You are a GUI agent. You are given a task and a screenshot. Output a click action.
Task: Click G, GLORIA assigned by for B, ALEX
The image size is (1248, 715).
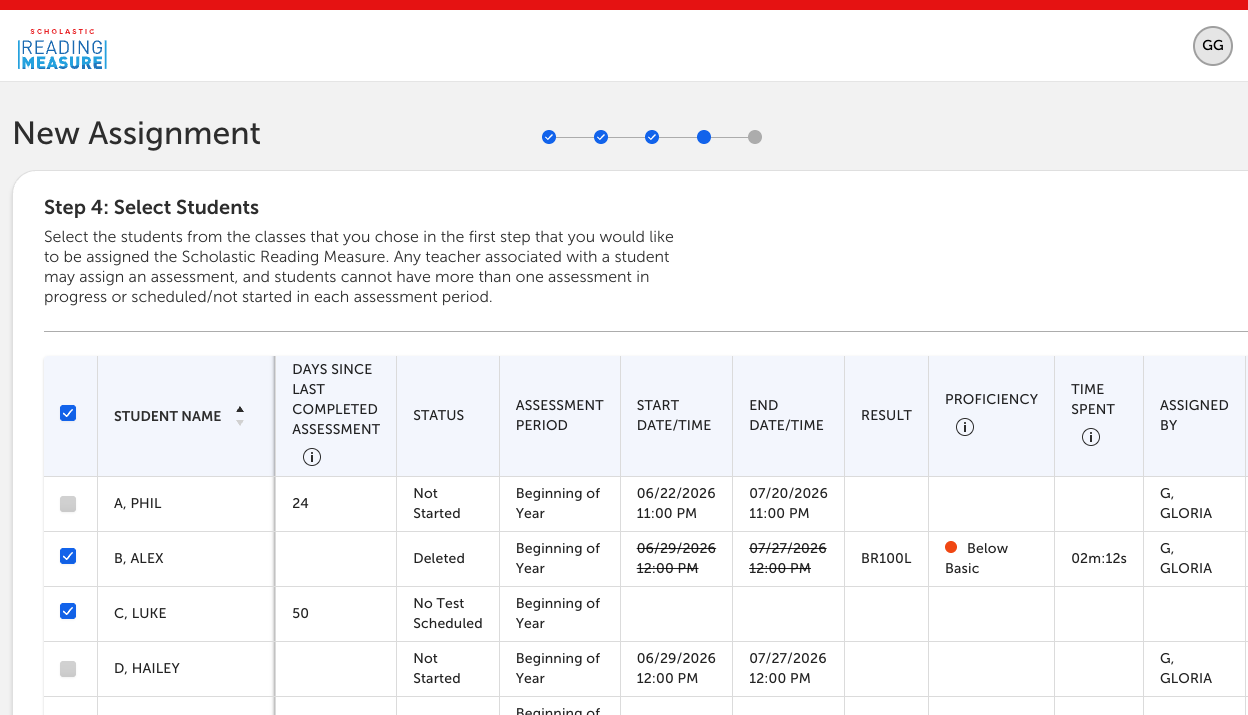[1186, 558]
